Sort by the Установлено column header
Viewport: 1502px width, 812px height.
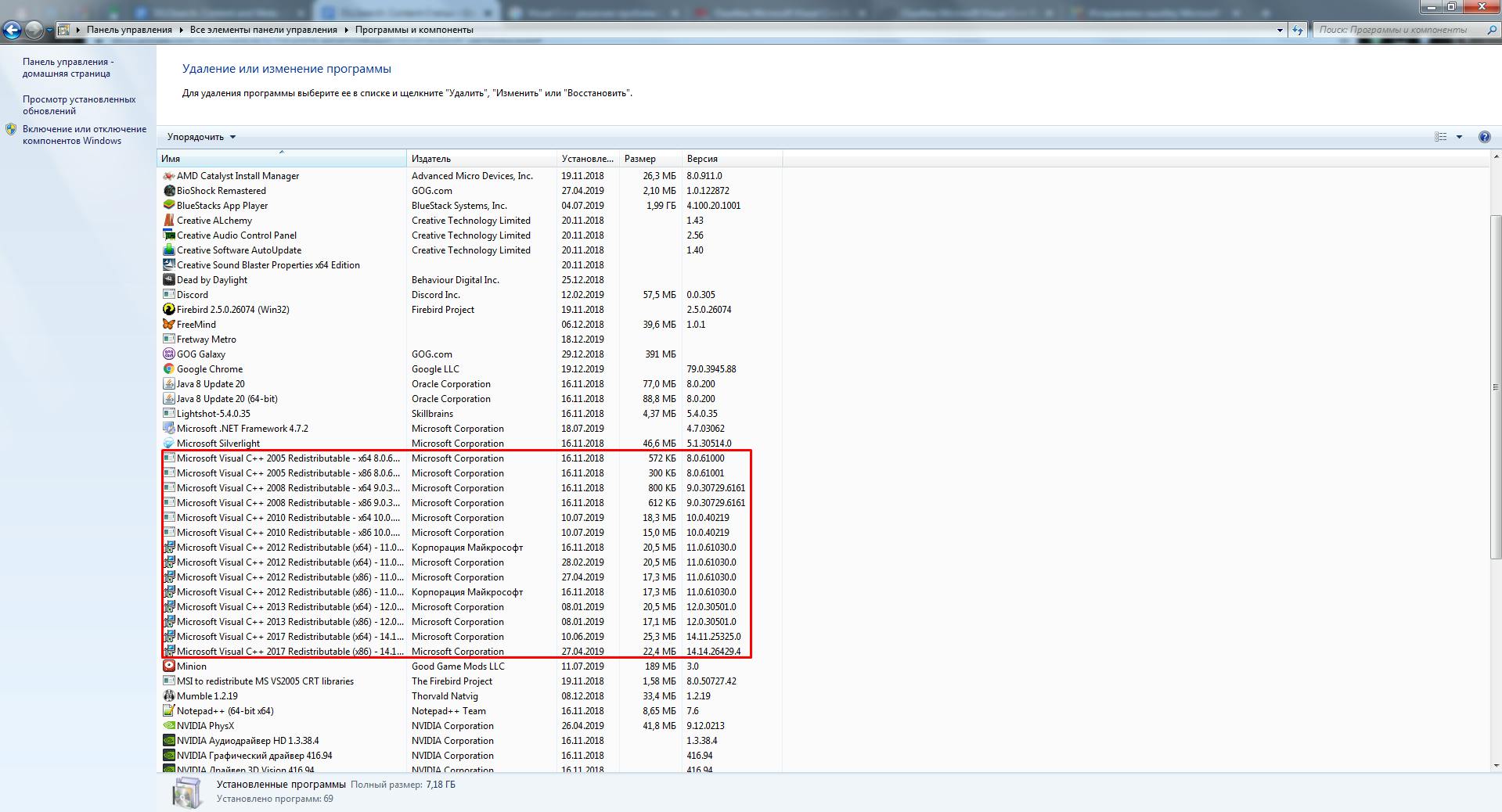(x=588, y=159)
